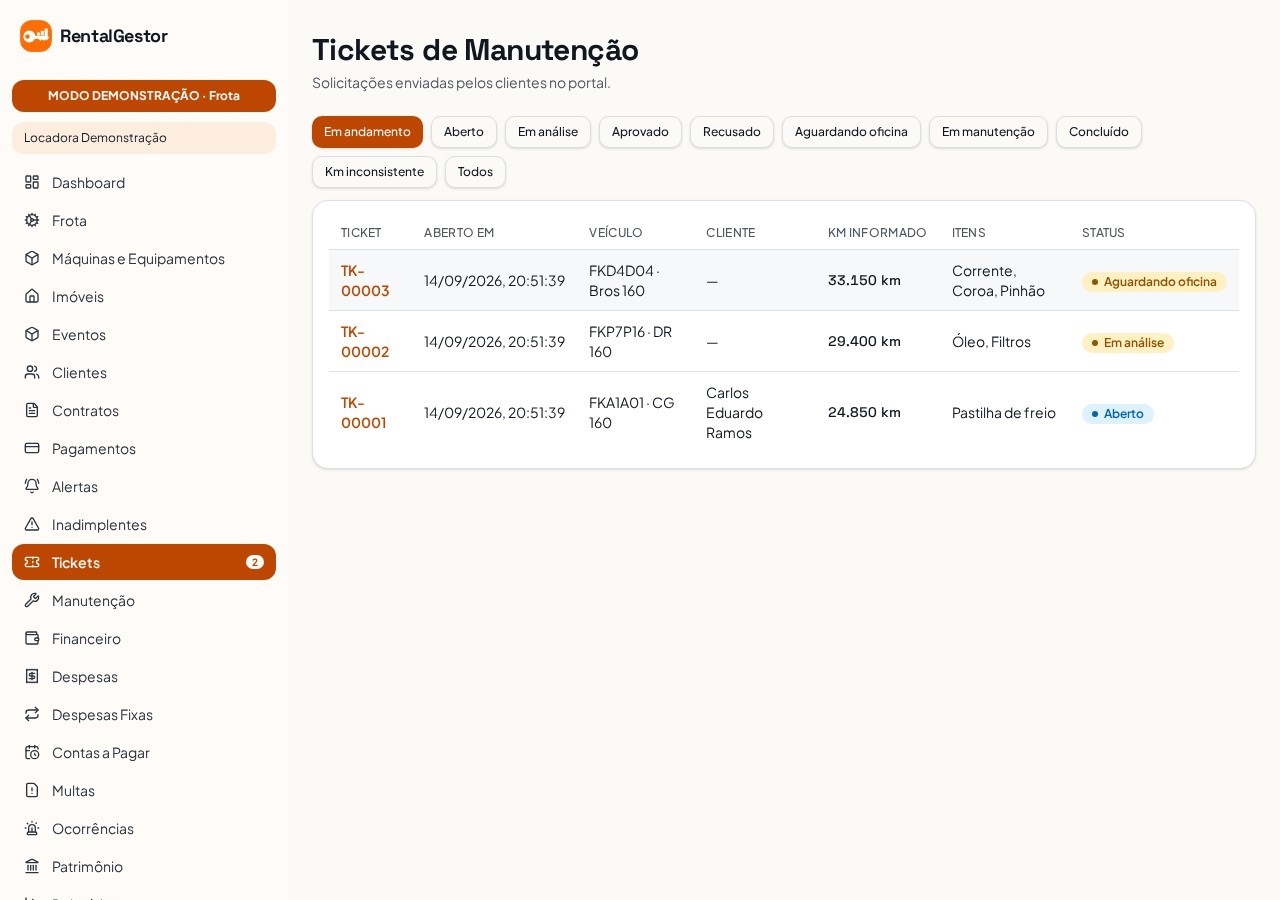The image size is (1280, 900).
Task: Select the Km inconsistente filter
Action: [x=374, y=172]
